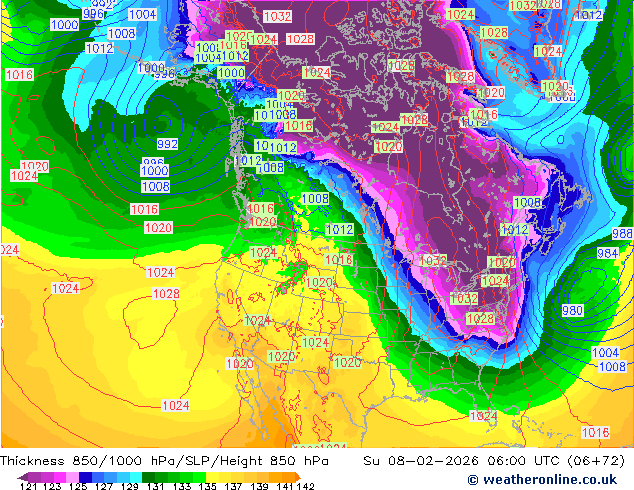Click the blue 988 isobar label
This screenshot has width=634, height=490.
pyautogui.click(x=622, y=233)
